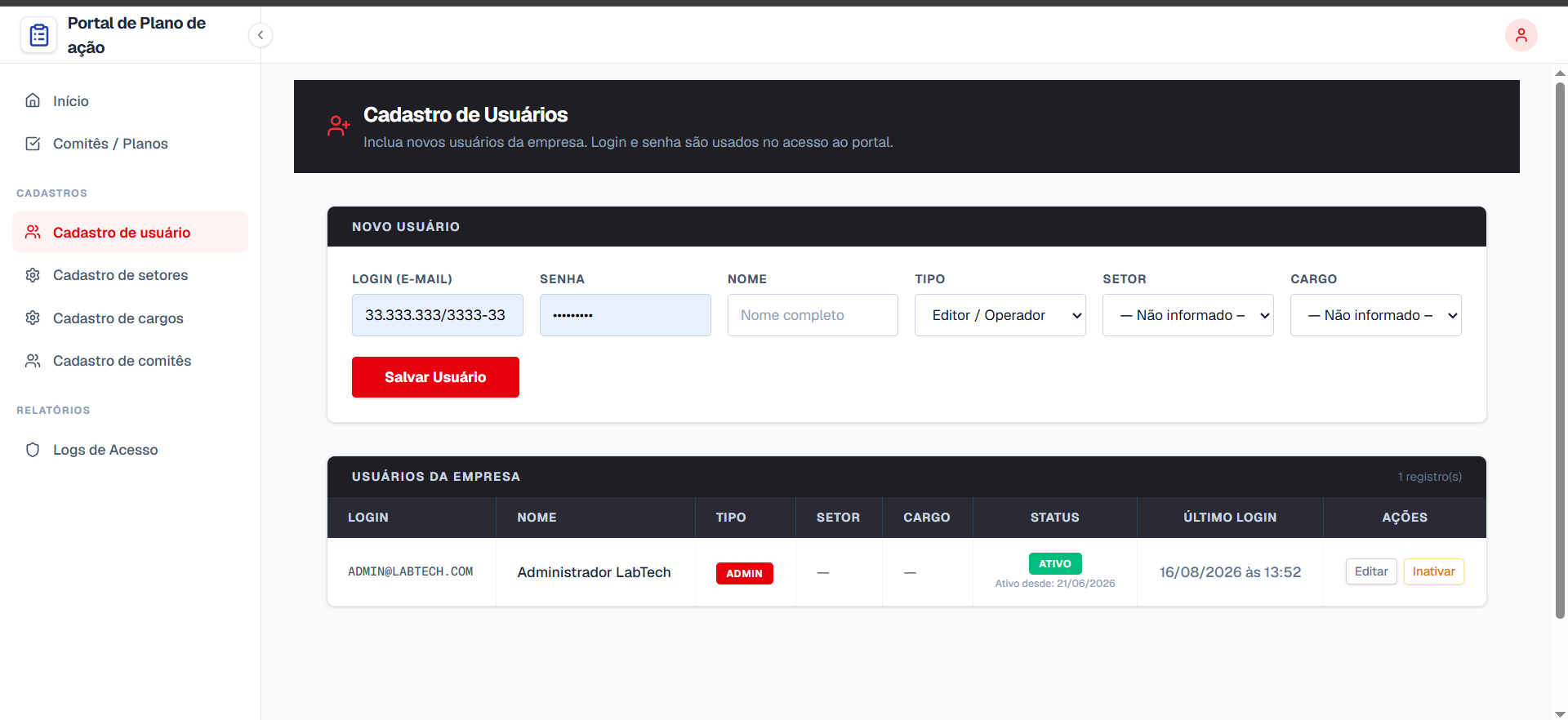Click the vertical page scrollbar
Screen dimensions: 1568x720
[1560, 349]
